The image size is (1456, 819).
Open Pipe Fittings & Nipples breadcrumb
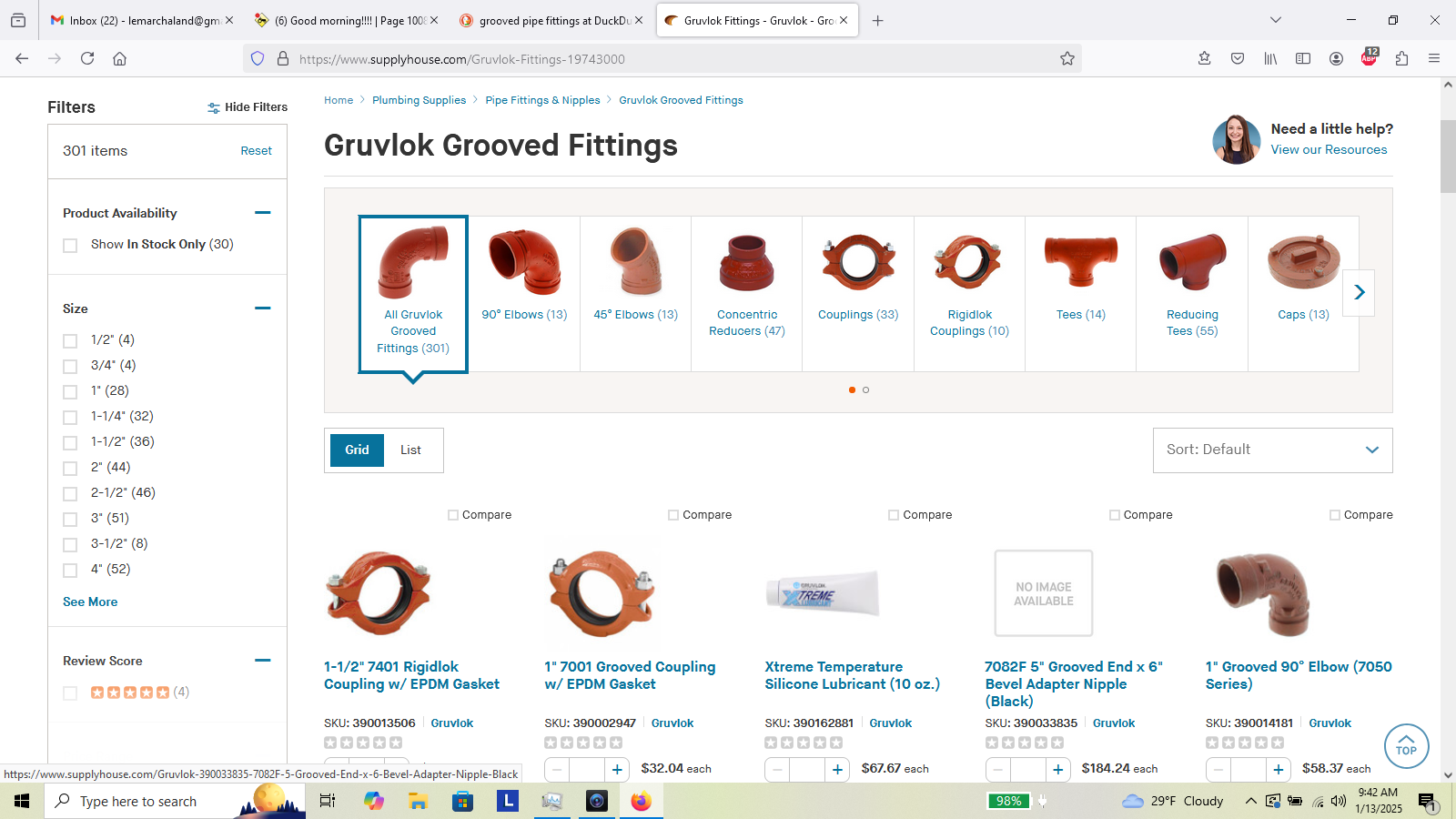(x=542, y=100)
